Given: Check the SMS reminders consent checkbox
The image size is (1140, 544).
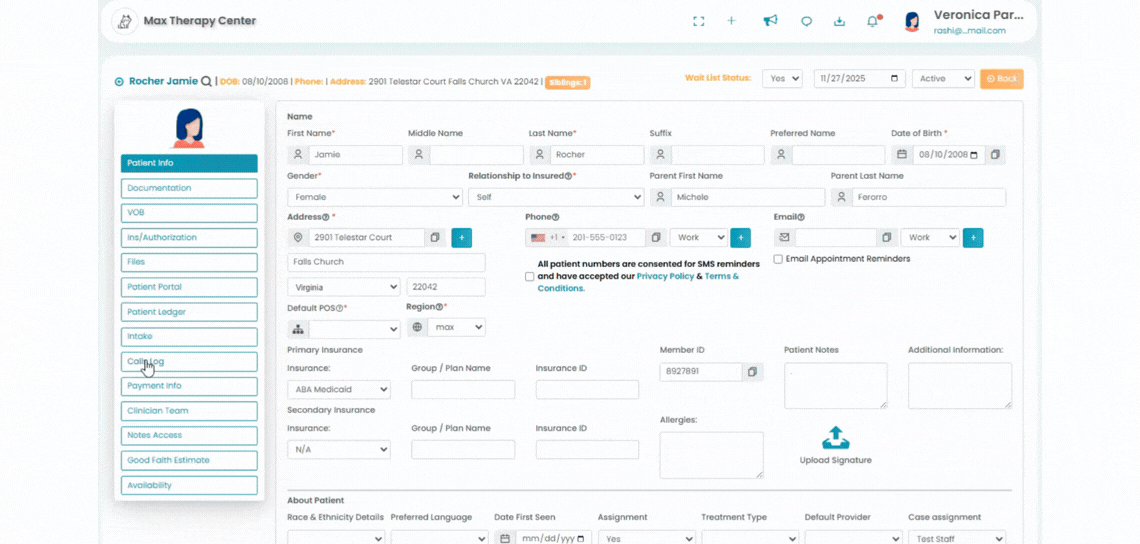Looking at the screenshot, I should pyautogui.click(x=529, y=276).
